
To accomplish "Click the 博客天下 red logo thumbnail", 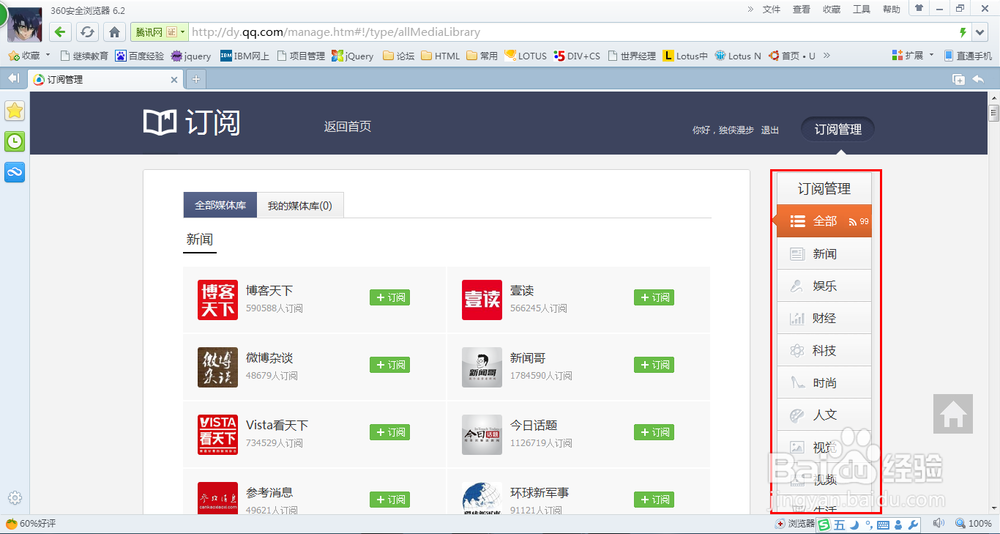I will (218, 300).
